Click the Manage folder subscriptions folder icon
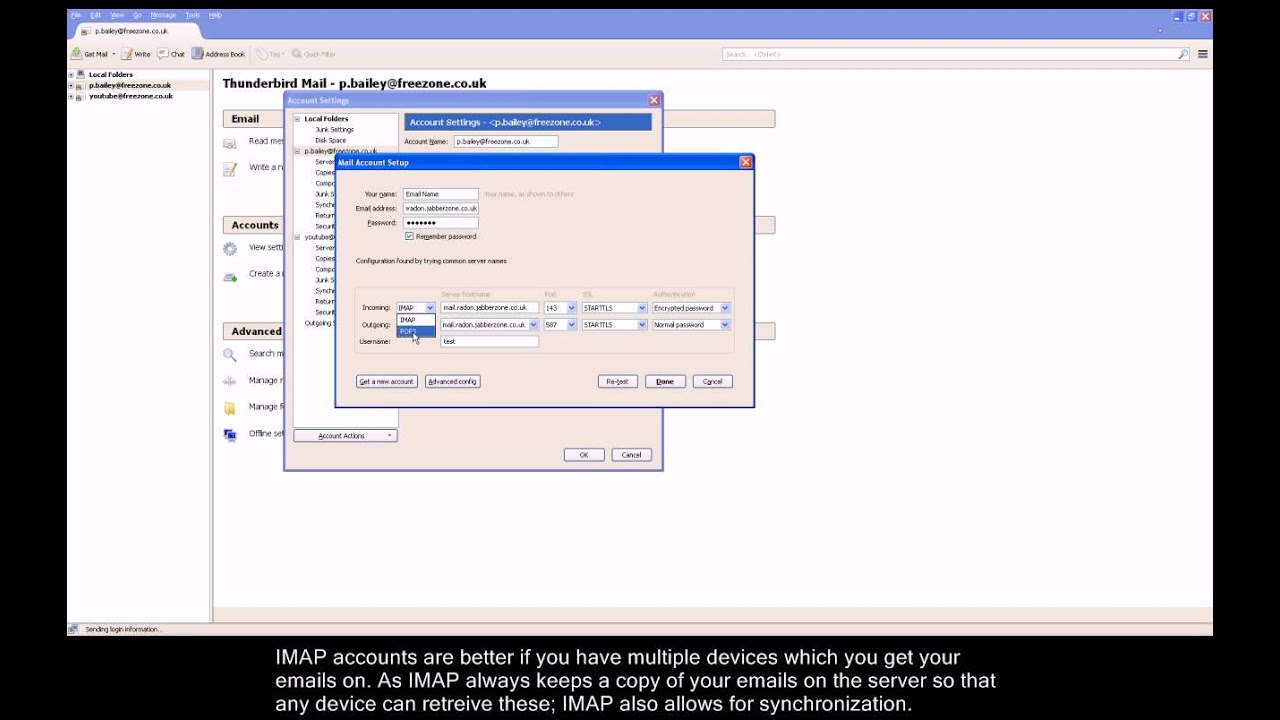 (x=230, y=407)
